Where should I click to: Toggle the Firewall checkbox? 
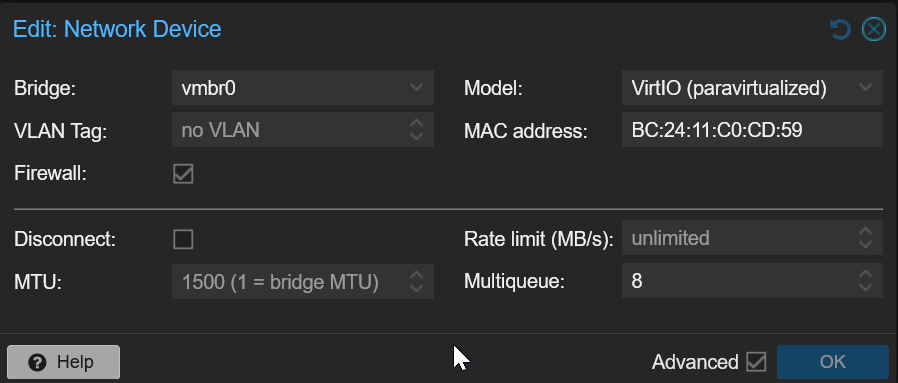point(183,173)
